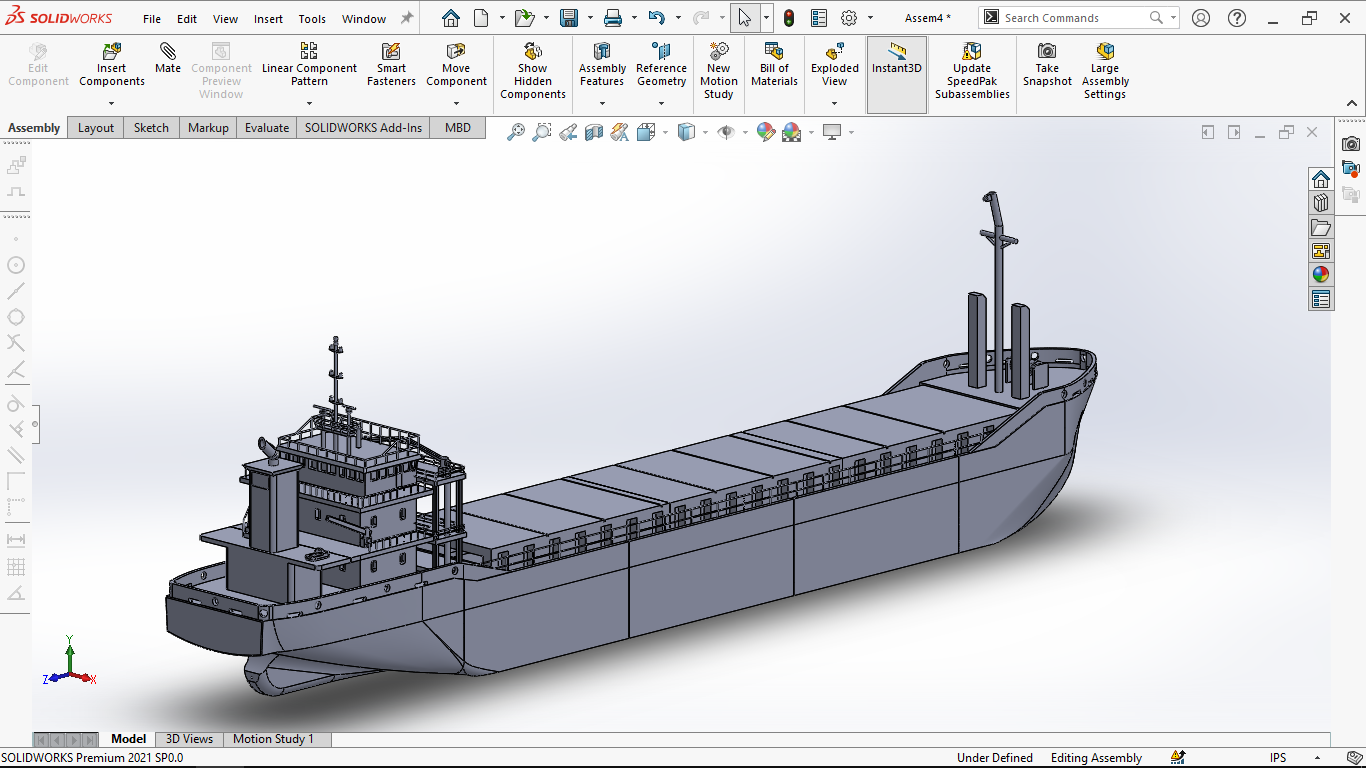This screenshot has width=1366, height=768.
Task: Open Motion Study 1 tab
Action: pyautogui.click(x=274, y=739)
